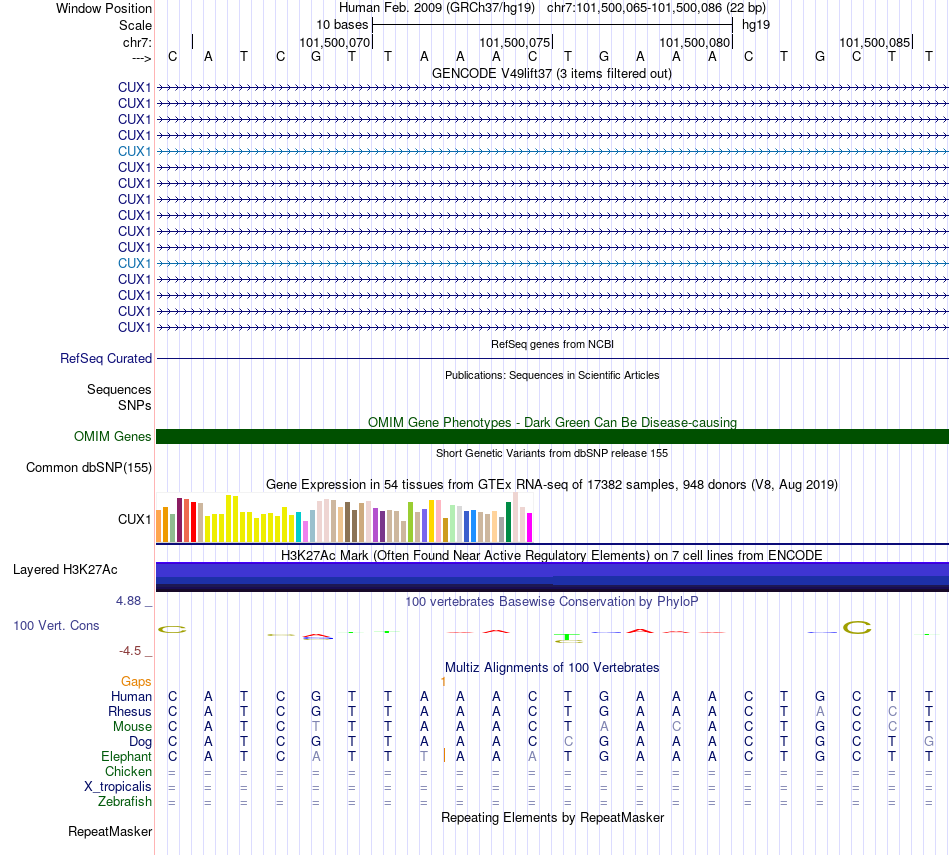The height and width of the screenshot is (855, 950).
Task: Click the hg19 label beside the scale bar
Action: (x=756, y=25)
